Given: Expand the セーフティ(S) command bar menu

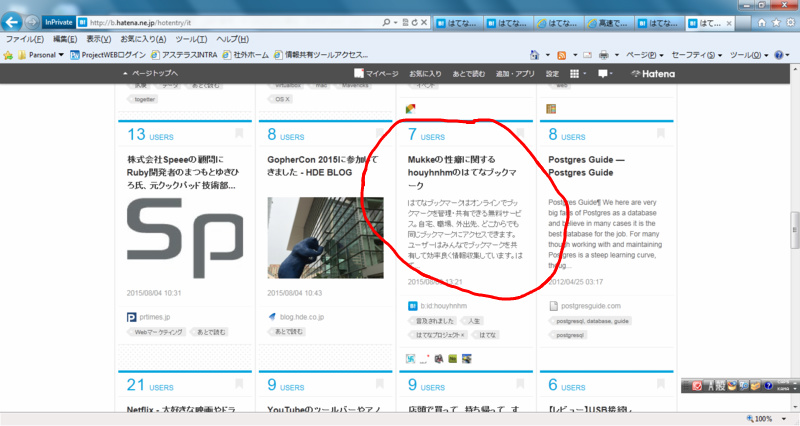Looking at the screenshot, I should tap(696, 55).
